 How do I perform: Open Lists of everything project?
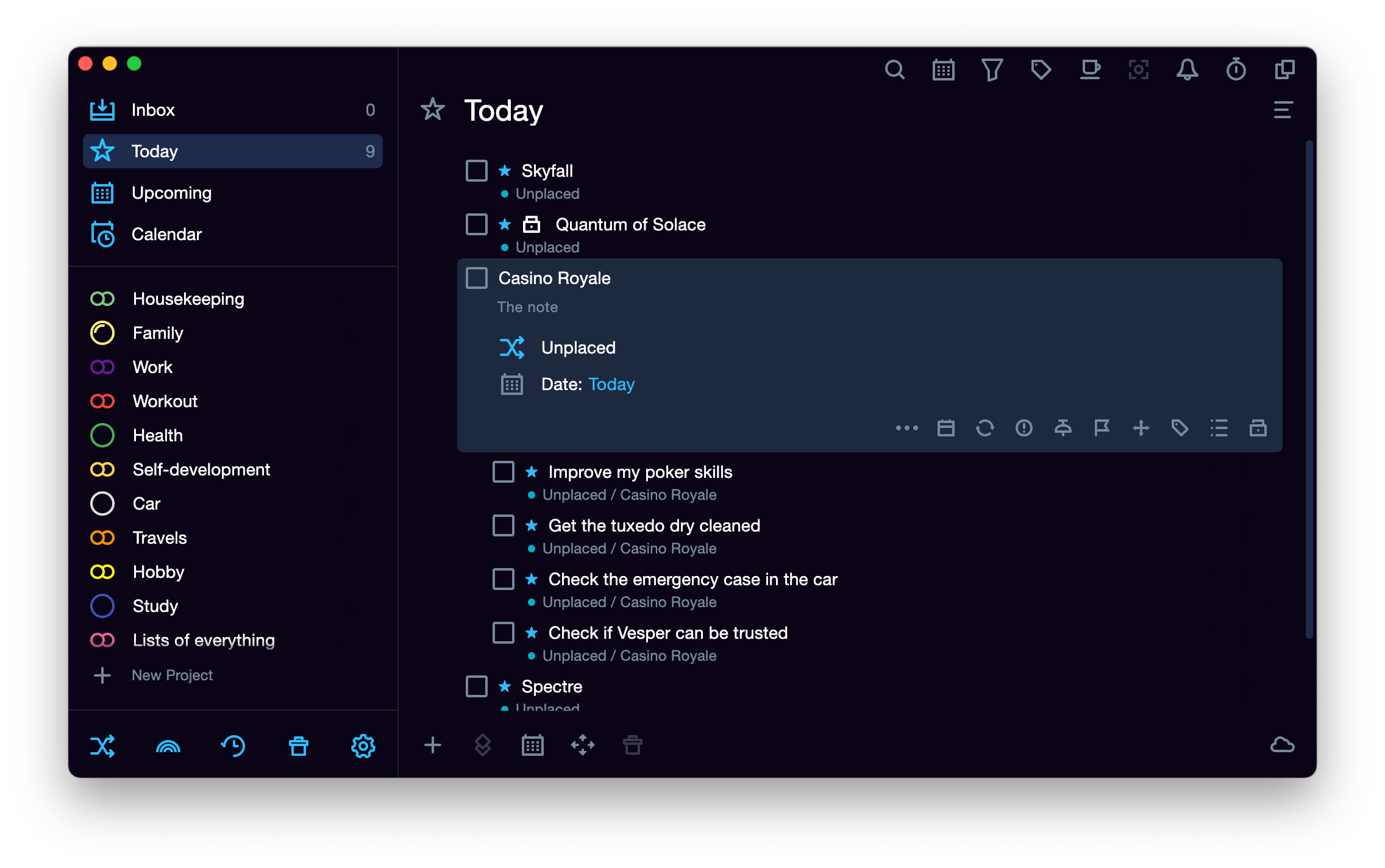(233, 640)
